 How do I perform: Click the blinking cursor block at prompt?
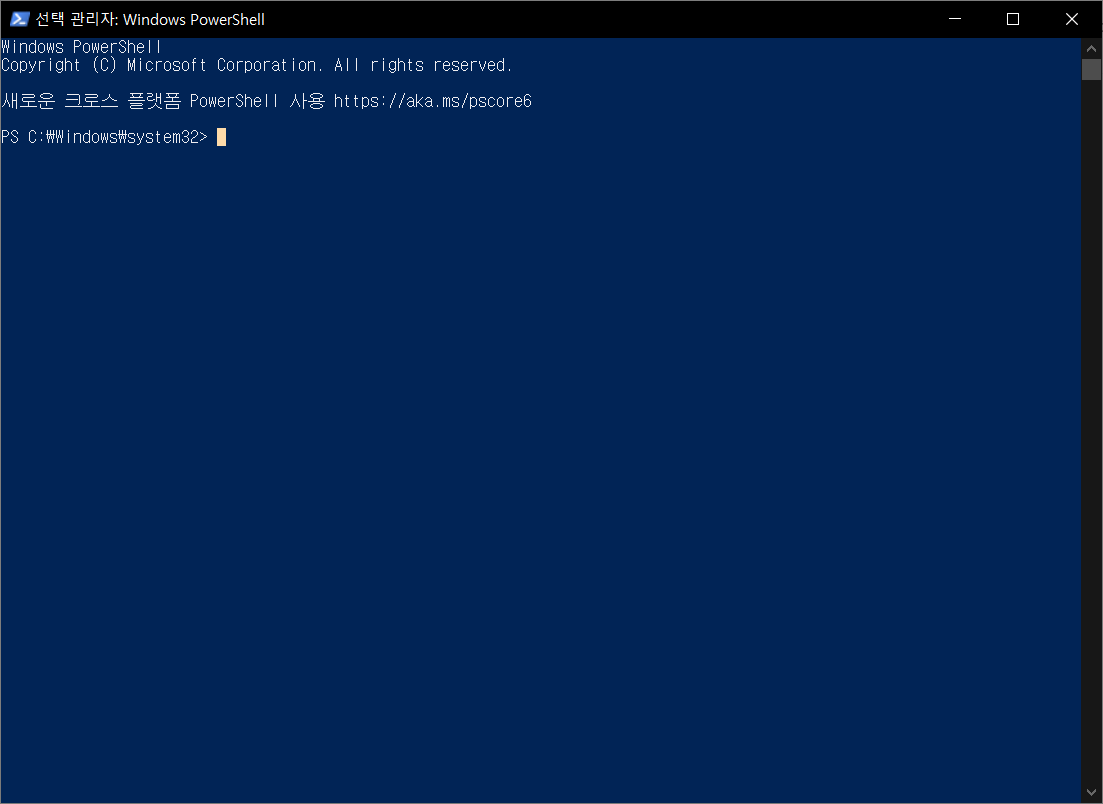pos(222,137)
